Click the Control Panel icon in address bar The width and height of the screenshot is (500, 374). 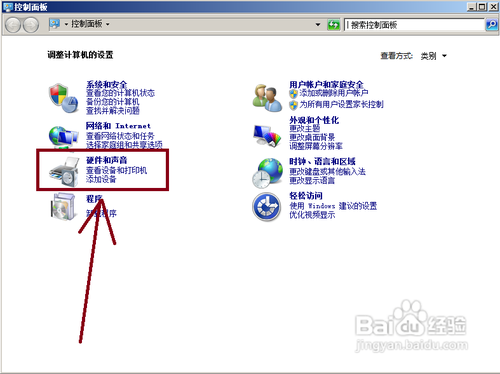point(55,24)
